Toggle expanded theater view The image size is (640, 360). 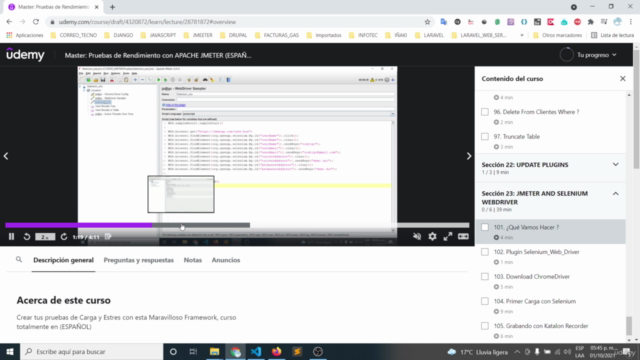click(463, 236)
